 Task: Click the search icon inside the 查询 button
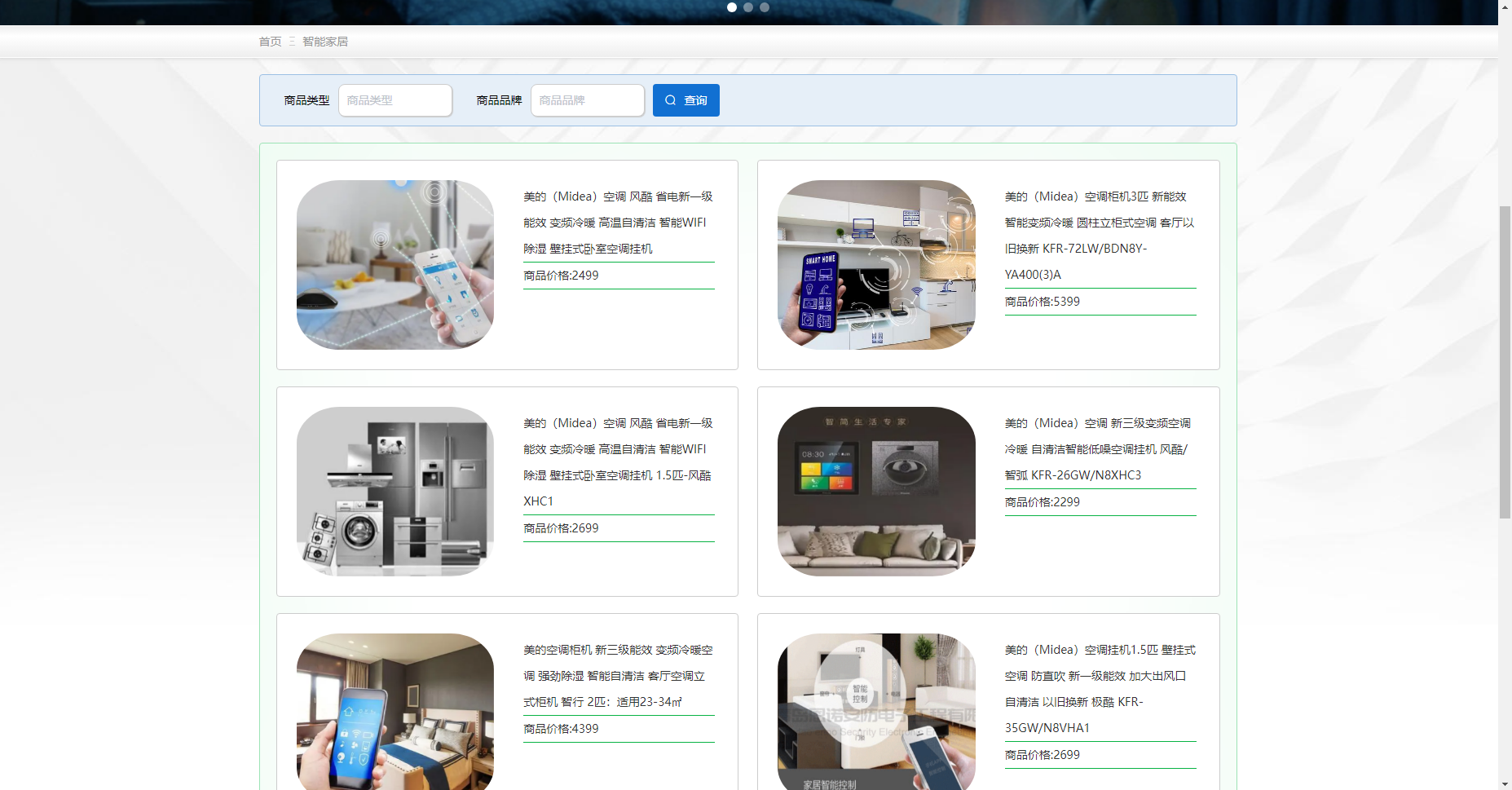tap(670, 100)
